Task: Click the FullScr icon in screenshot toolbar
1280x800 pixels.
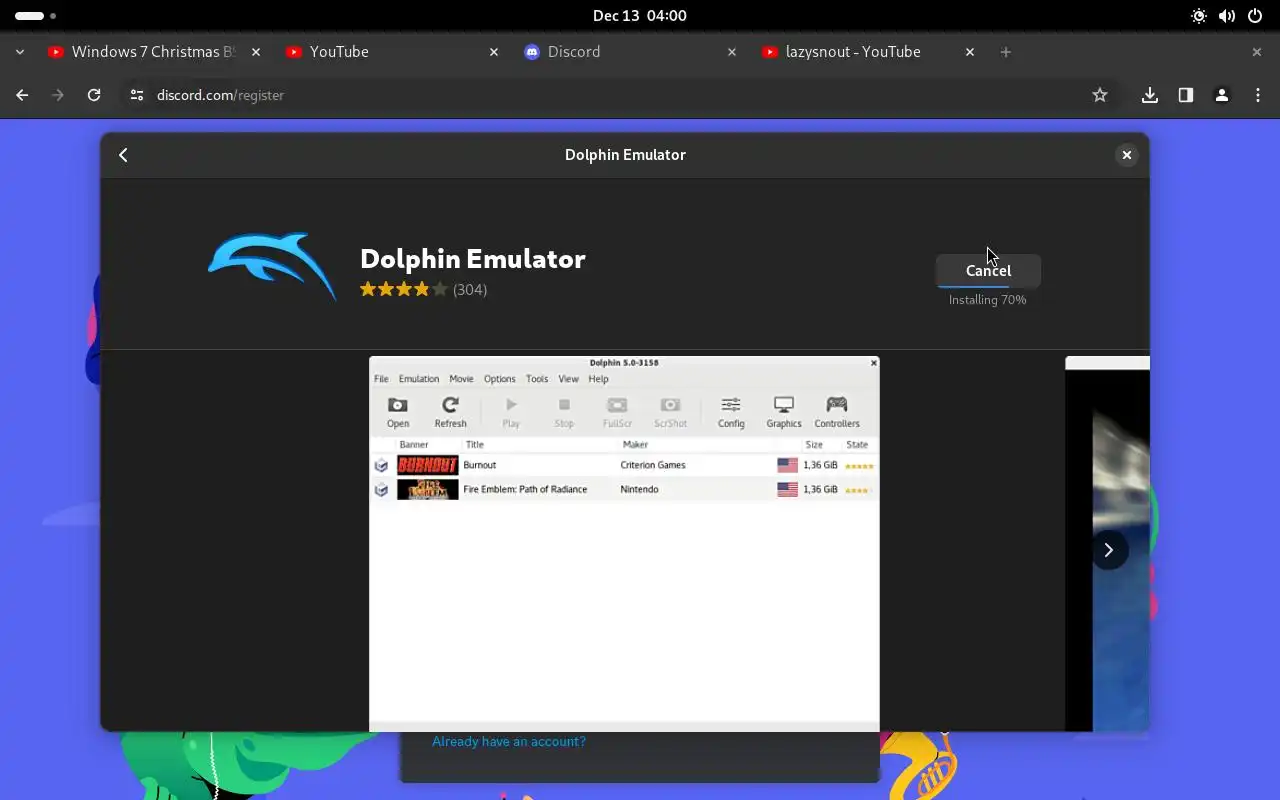Action: coord(617,411)
